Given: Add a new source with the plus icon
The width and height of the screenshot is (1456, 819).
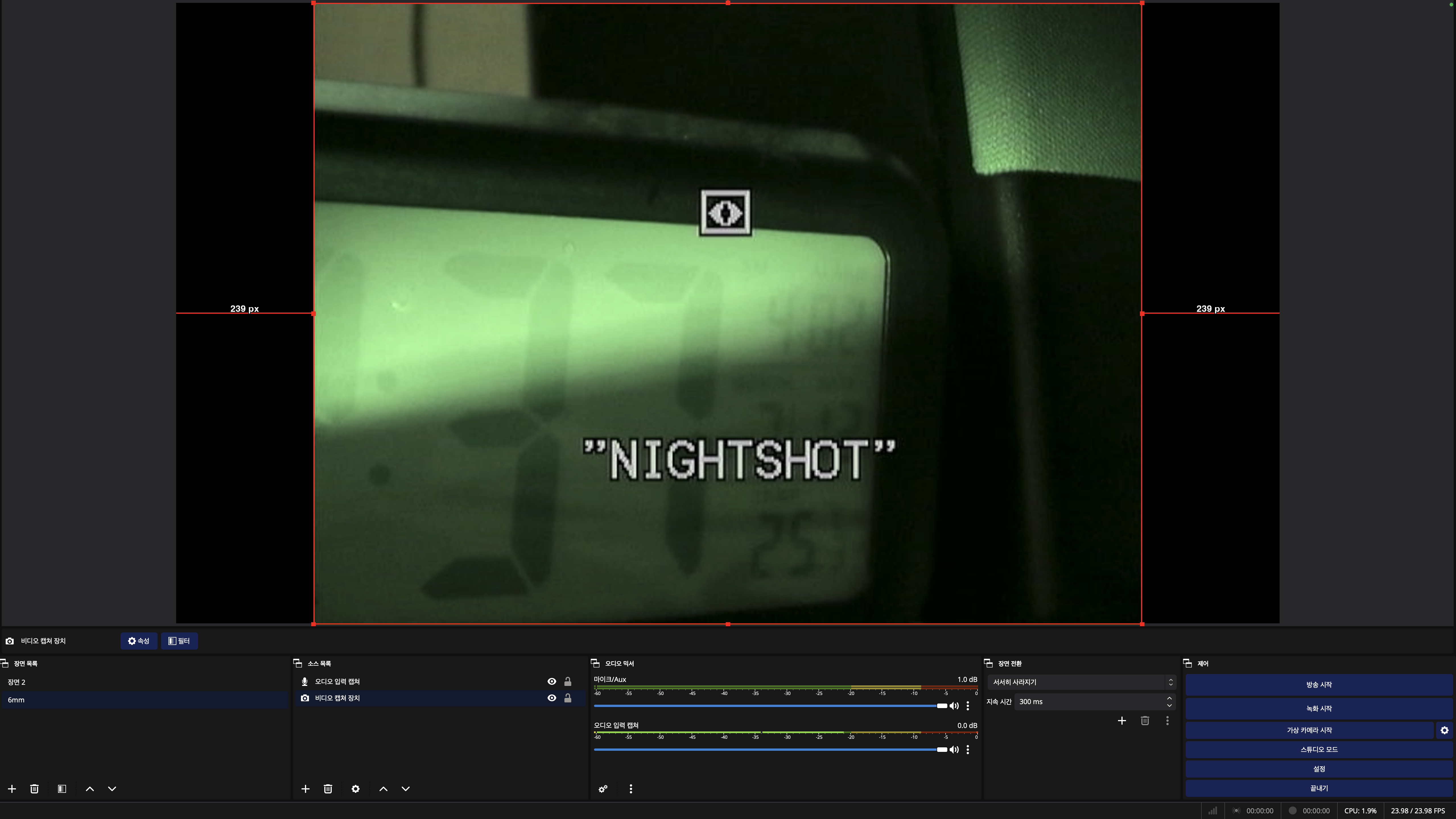Looking at the screenshot, I should point(305,789).
